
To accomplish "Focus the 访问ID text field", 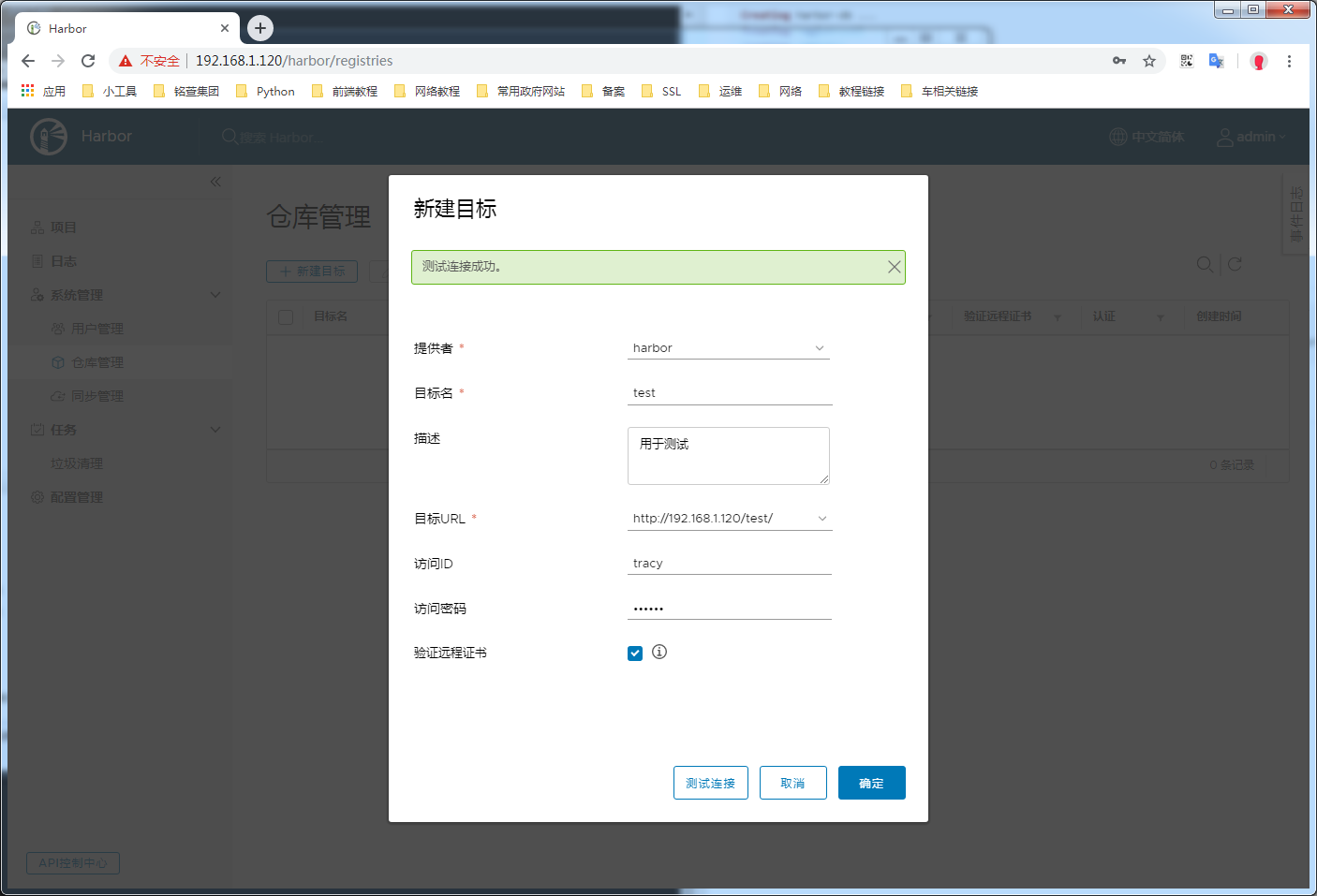I will 729,564.
